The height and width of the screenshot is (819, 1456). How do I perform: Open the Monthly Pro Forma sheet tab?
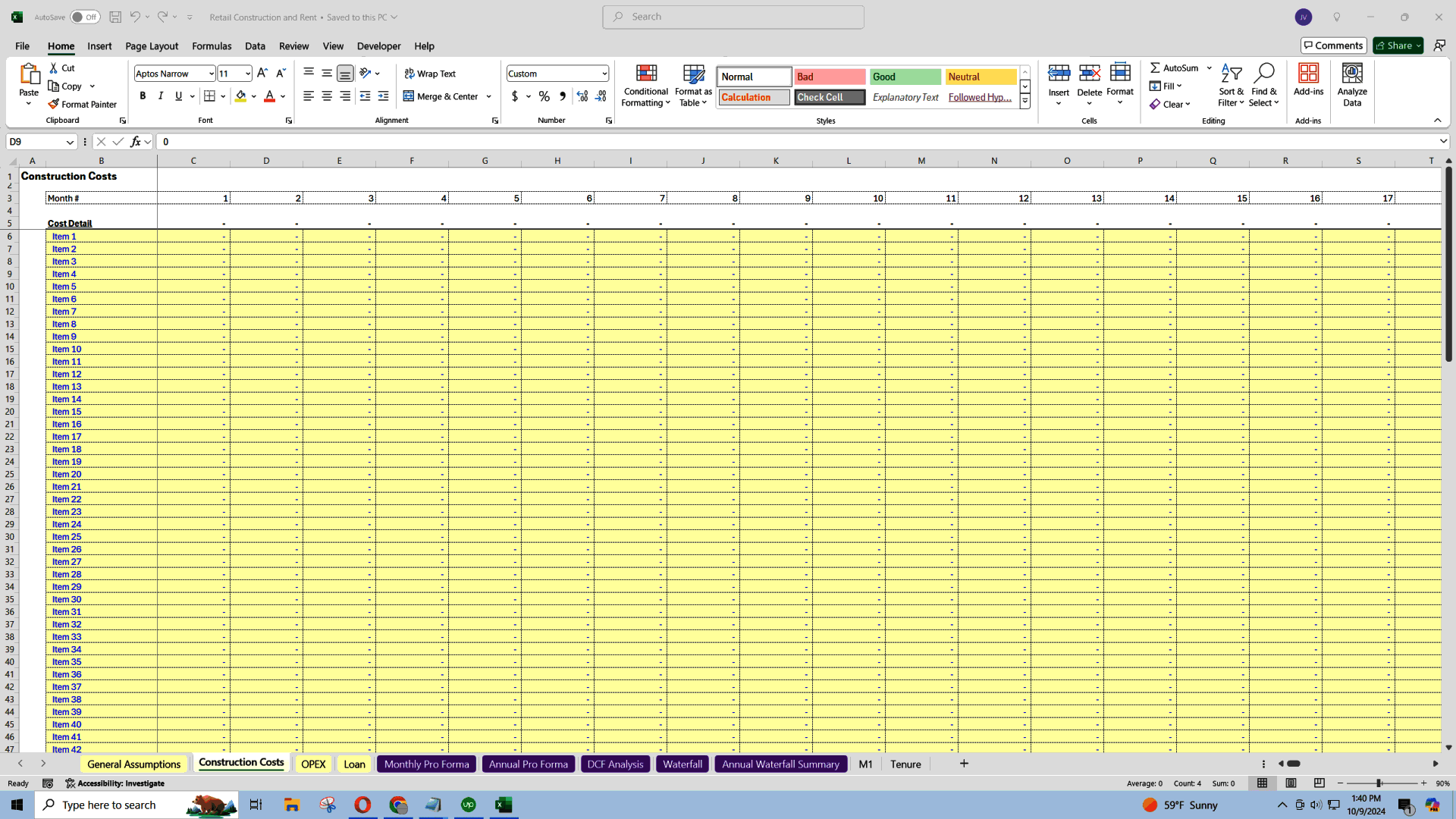pos(426,764)
